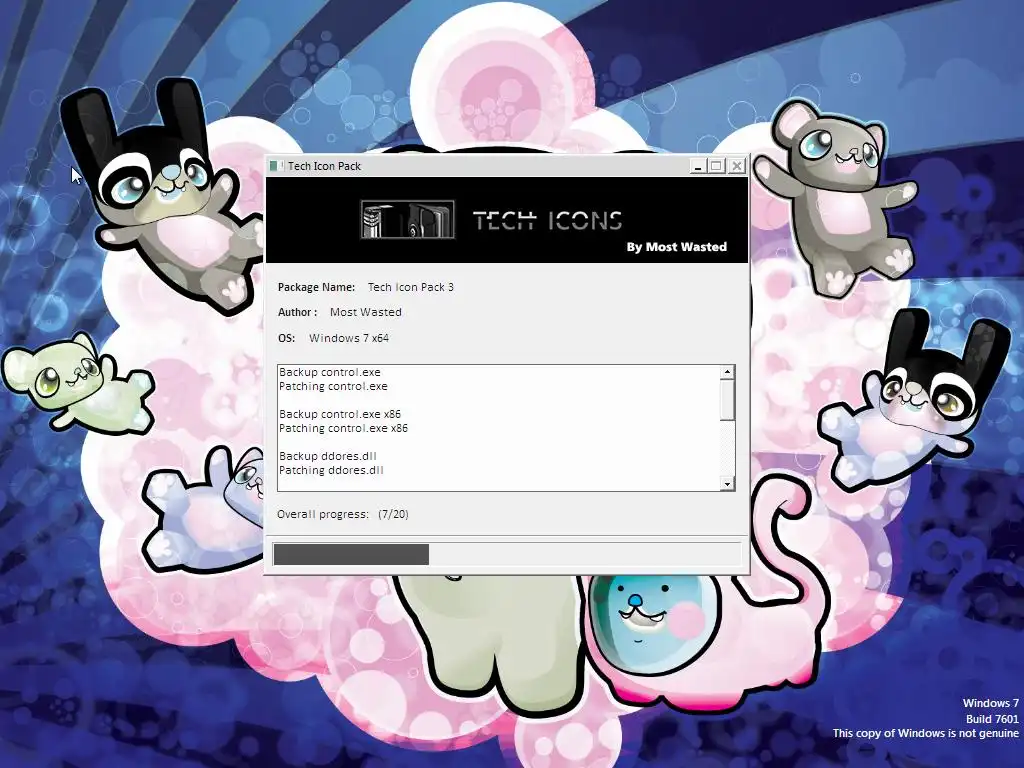This screenshot has height=768, width=1024.
Task: Click the 'Package Name:' label
Action: [x=316, y=287]
